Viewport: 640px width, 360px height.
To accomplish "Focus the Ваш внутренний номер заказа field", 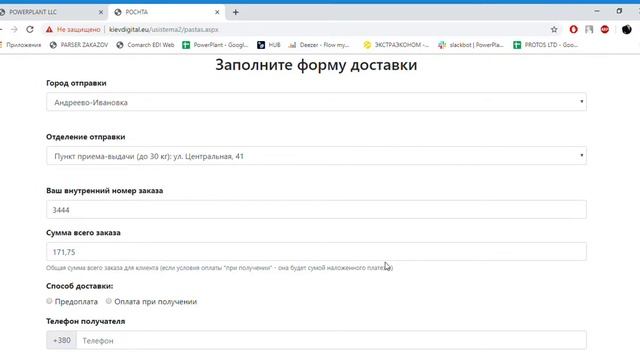I will (x=316, y=210).
